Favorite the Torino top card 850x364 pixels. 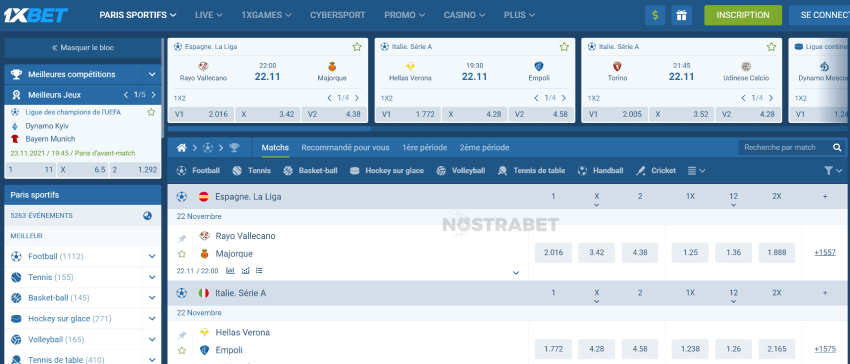(x=771, y=47)
